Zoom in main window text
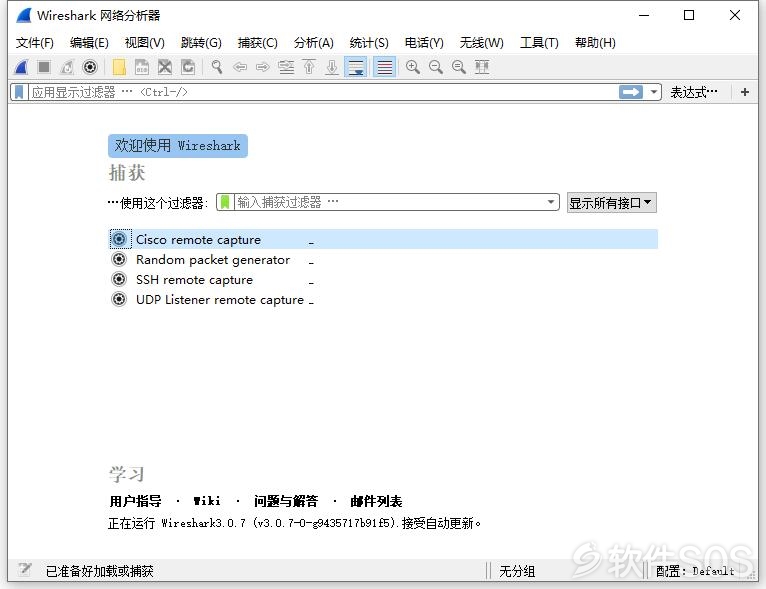766x589 pixels. click(x=413, y=67)
